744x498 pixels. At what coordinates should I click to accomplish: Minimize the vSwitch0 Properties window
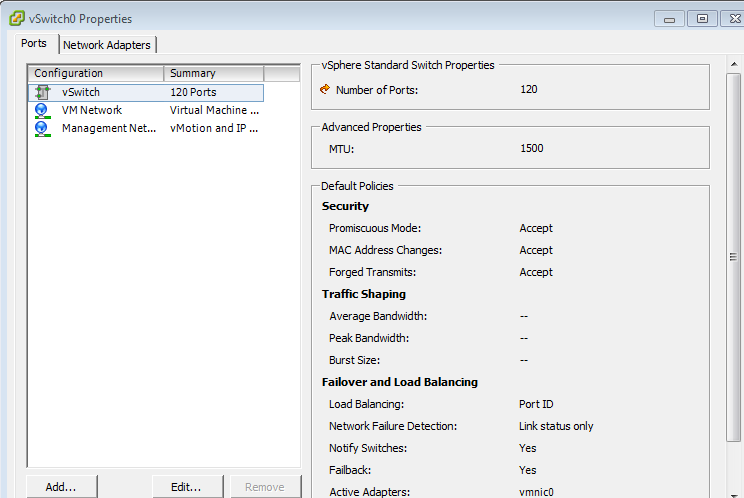(669, 19)
